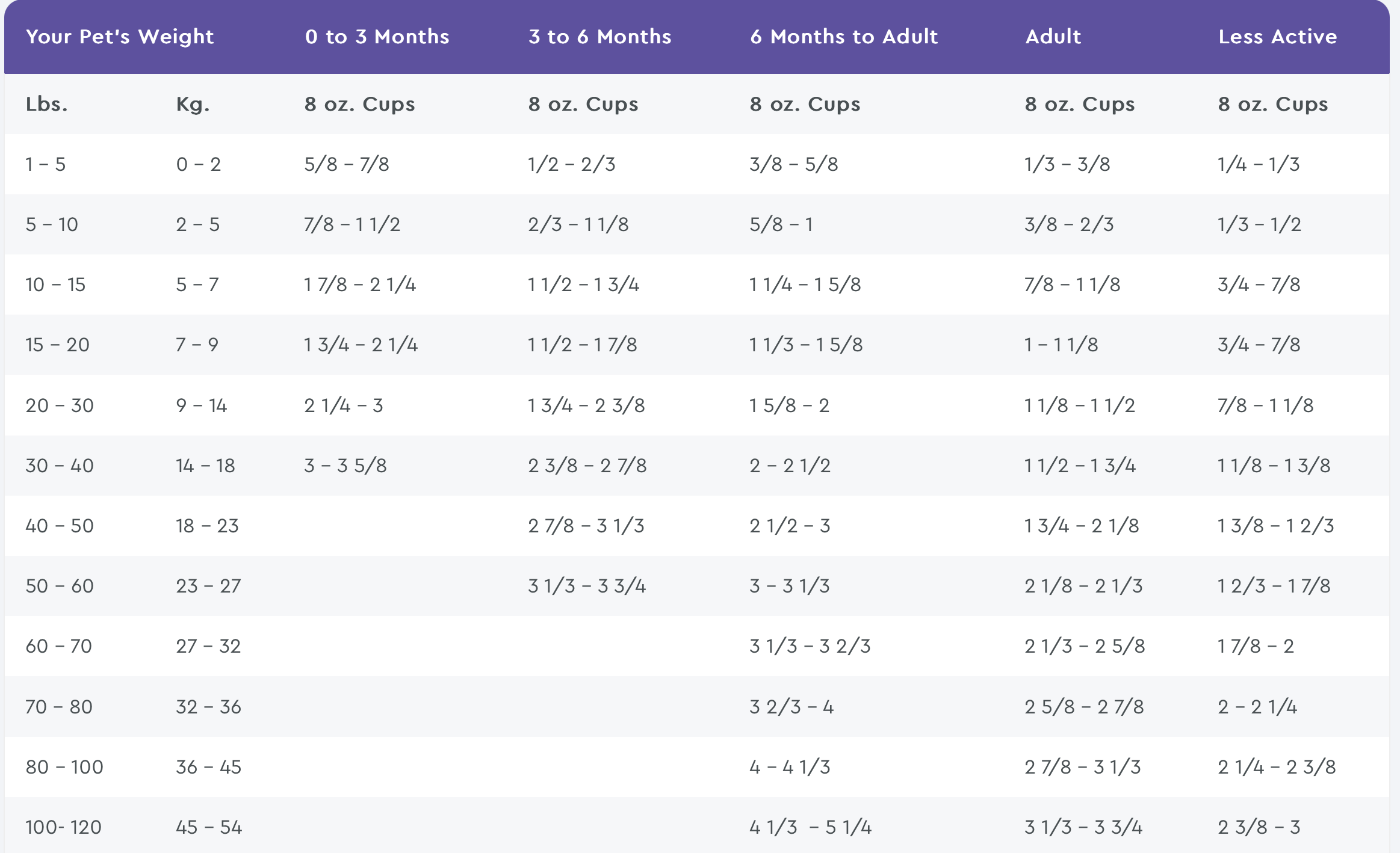Click the "Your Pet's Weight" column header
Viewport: 1400px width, 853px height.
coord(120,37)
